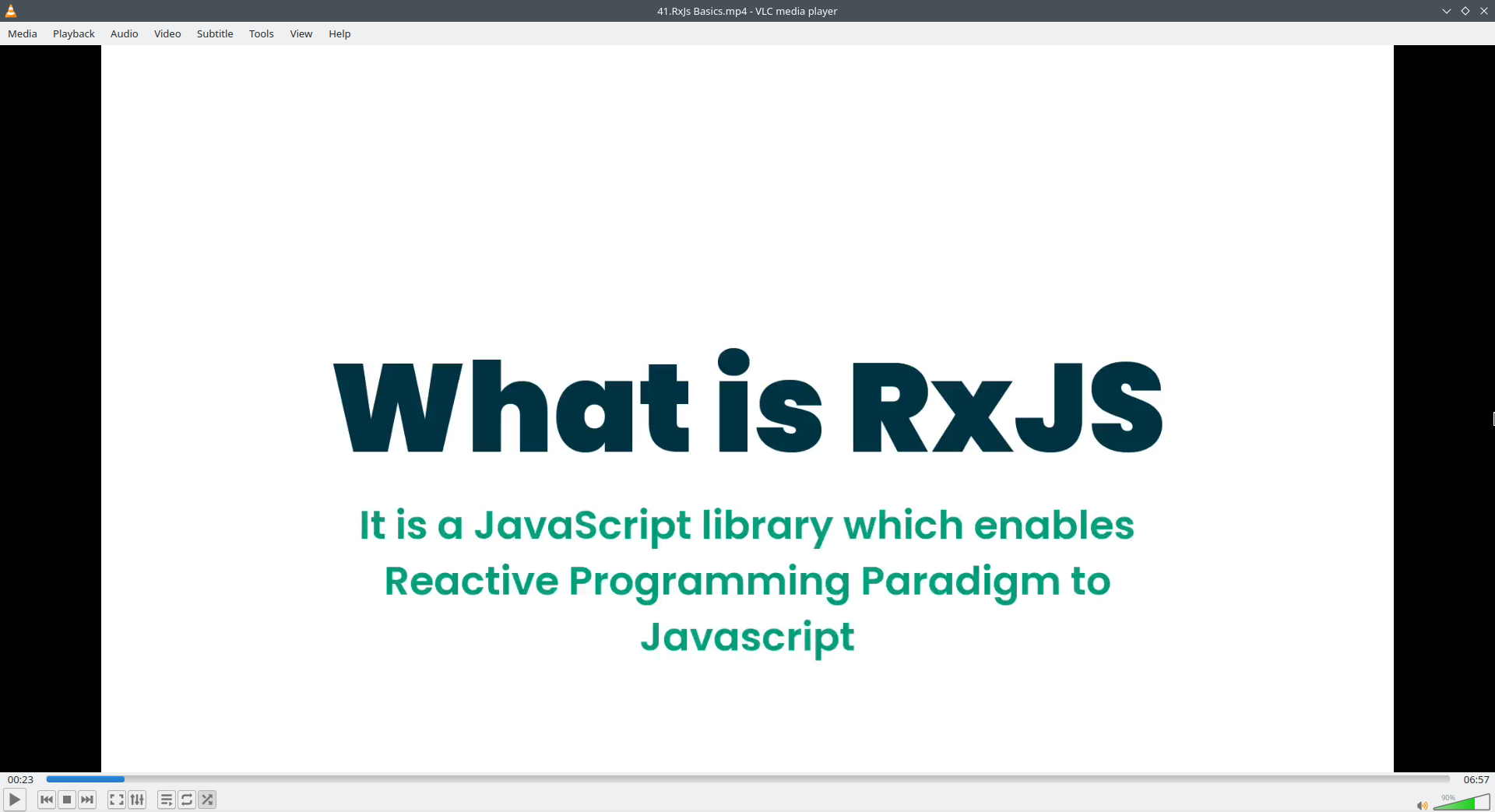Open the Help menu

pos(339,33)
